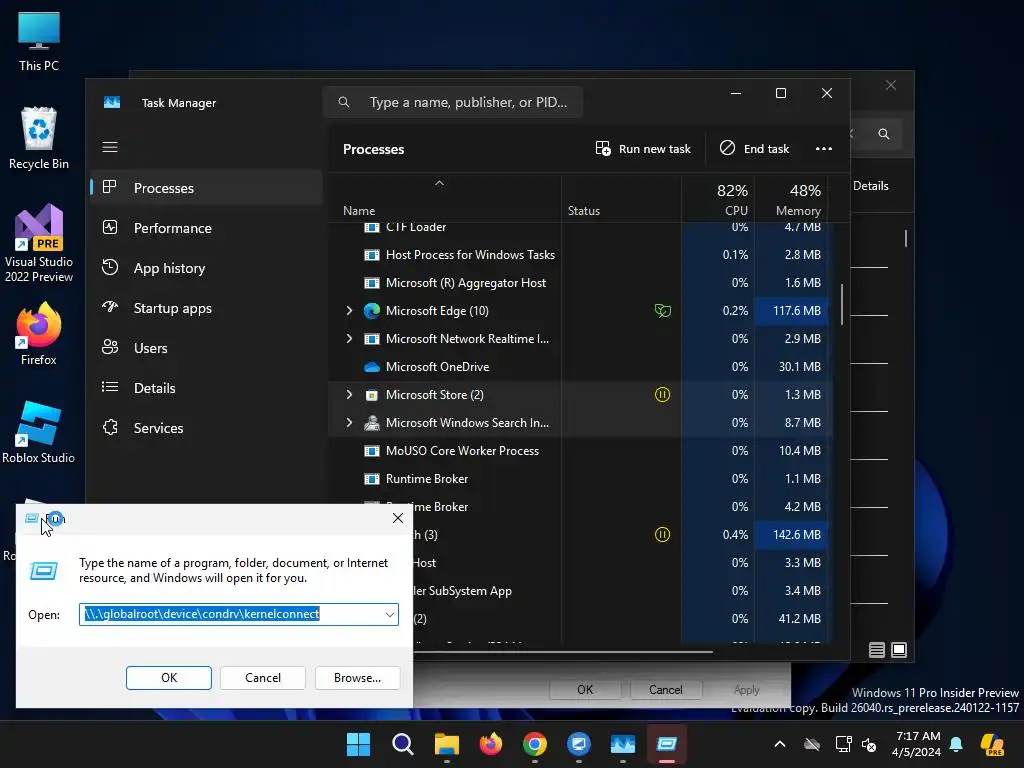1024x768 pixels.
Task: Open Firefox desktop shortcut
Action: tap(39, 334)
